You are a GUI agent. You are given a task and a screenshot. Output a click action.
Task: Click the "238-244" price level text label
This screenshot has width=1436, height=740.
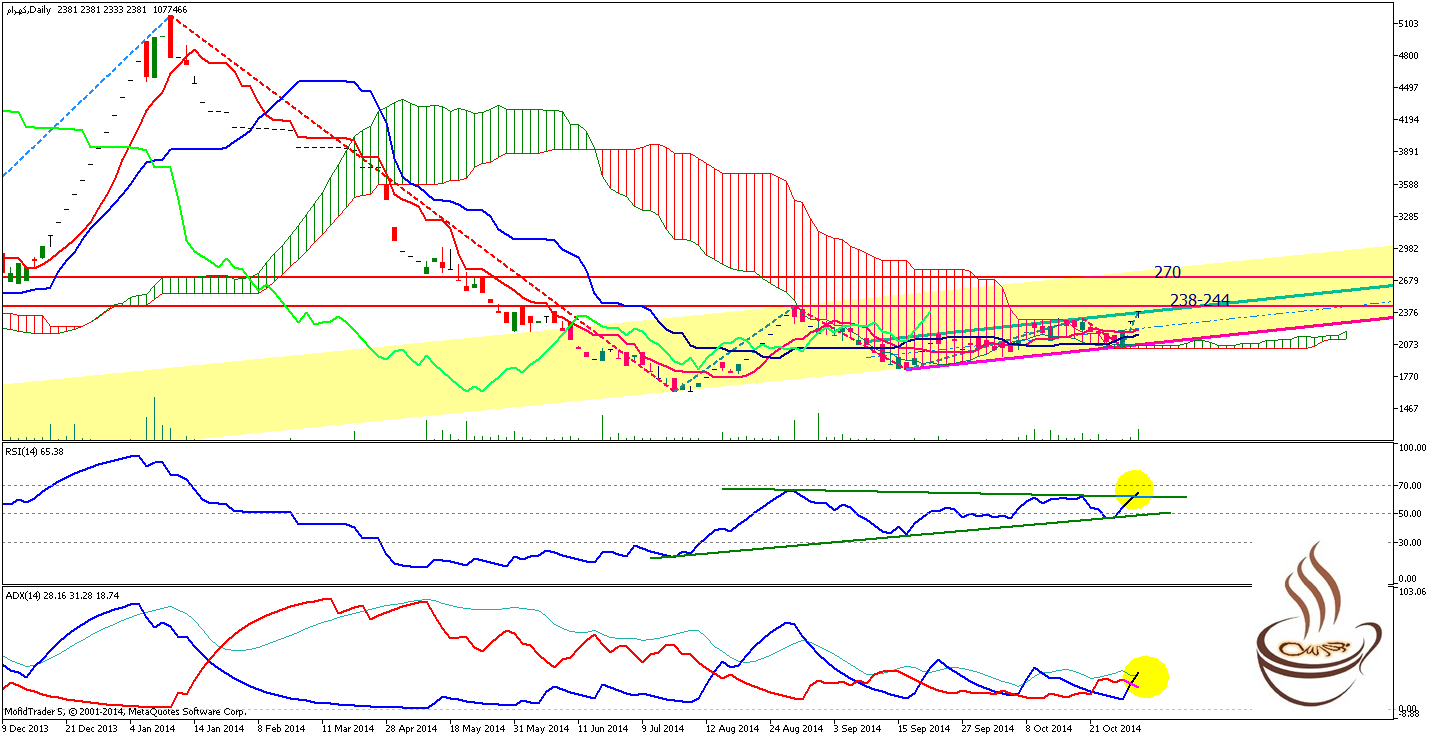(1199, 300)
